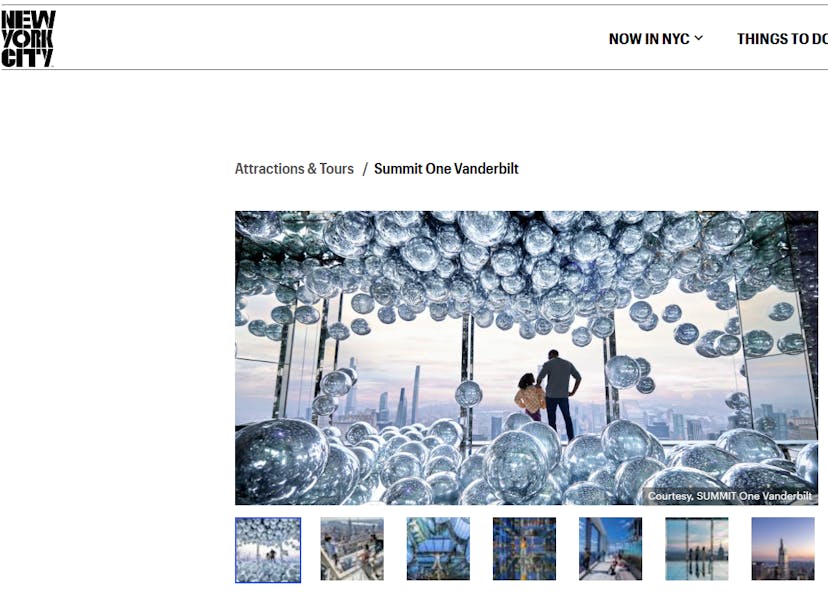
Task: Select the outdoor terrace thumbnail
Action: click(x=610, y=549)
